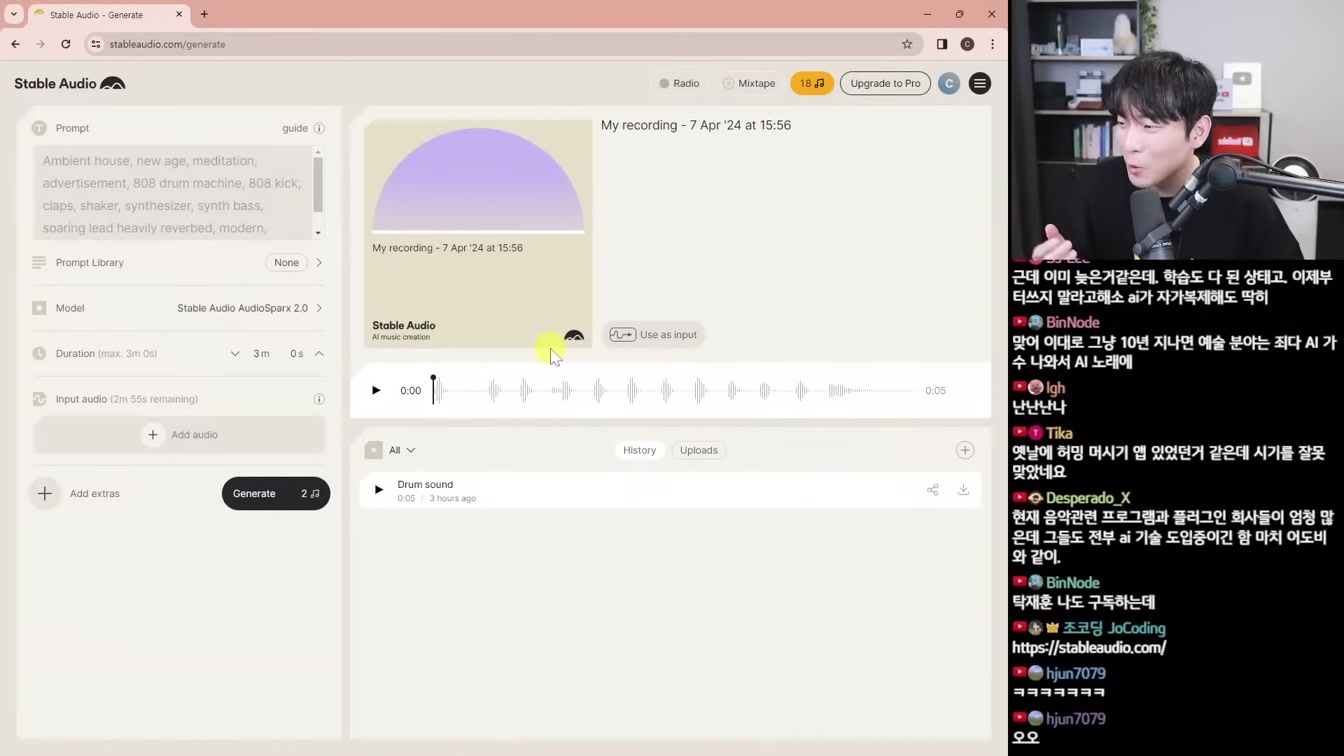The image size is (1344, 756).
Task: Click the recording title heading
Action: click(x=696, y=126)
